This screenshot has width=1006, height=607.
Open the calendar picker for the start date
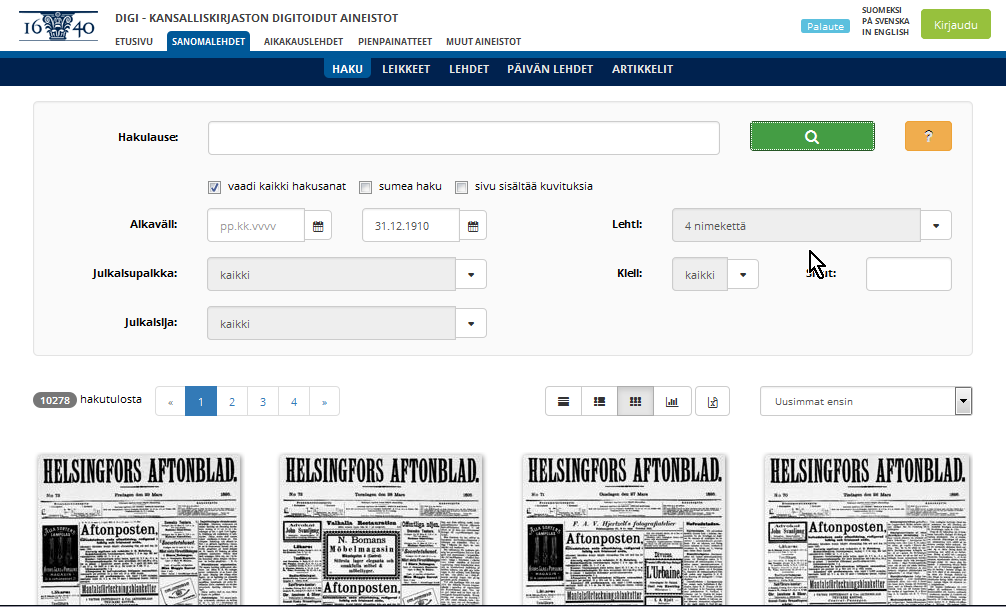318,226
